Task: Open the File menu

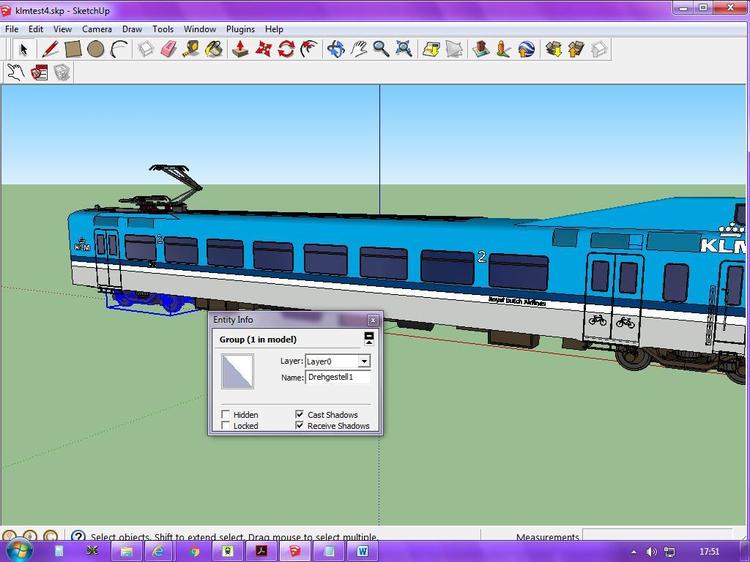Action: [12, 29]
